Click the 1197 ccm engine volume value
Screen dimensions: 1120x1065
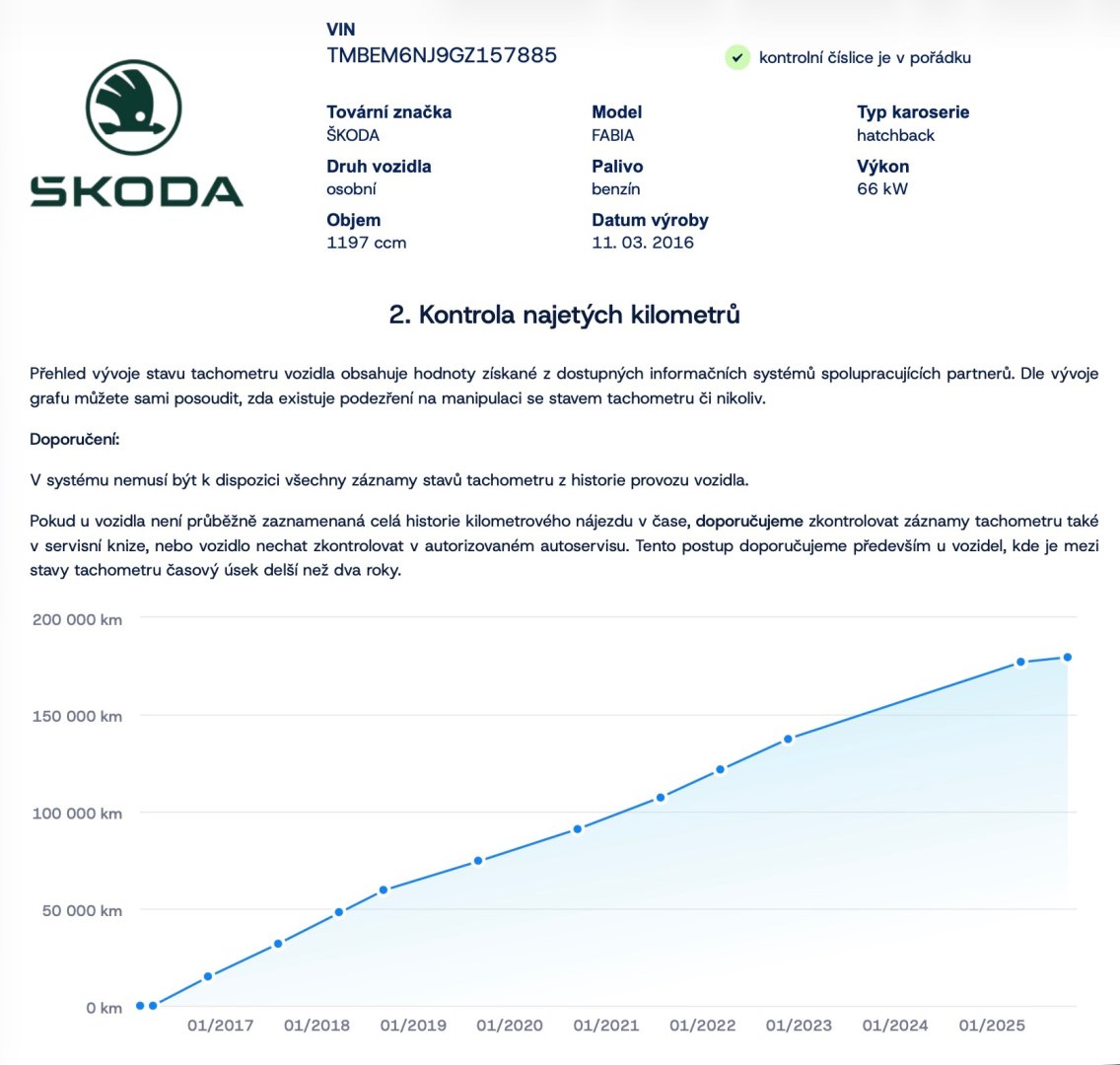(366, 243)
